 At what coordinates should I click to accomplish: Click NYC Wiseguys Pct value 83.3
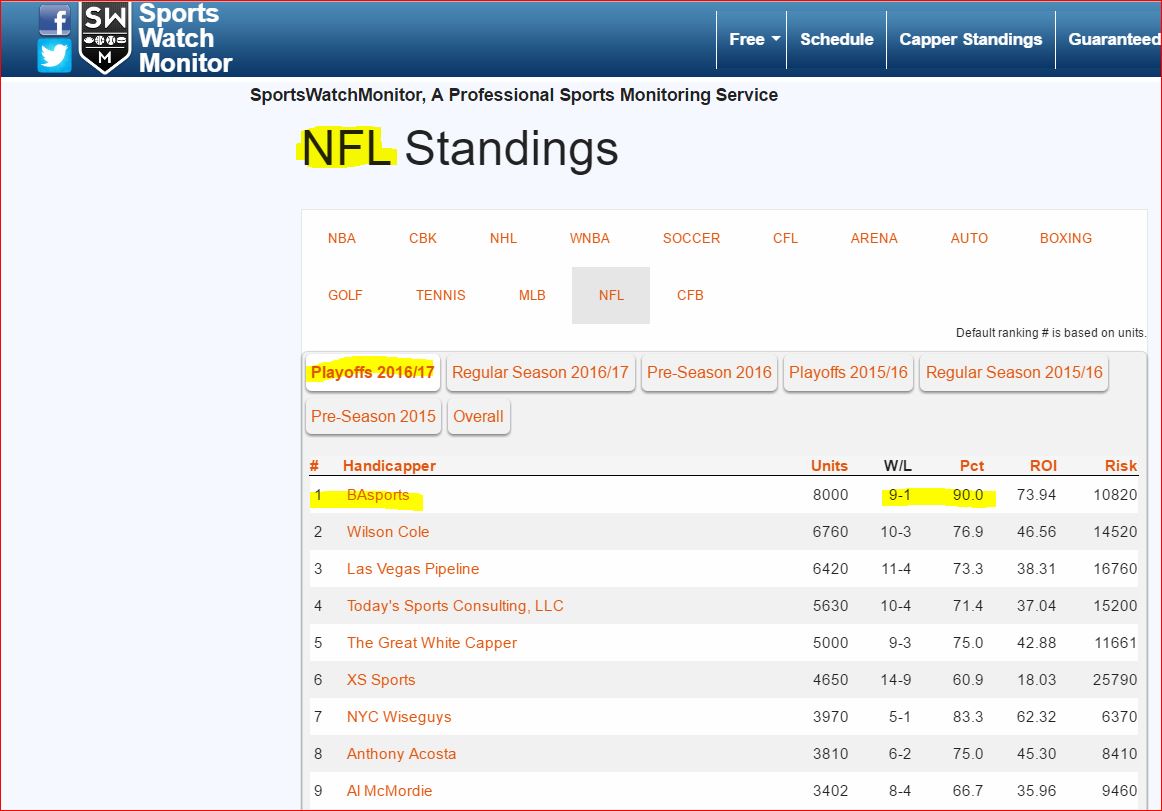(x=968, y=717)
